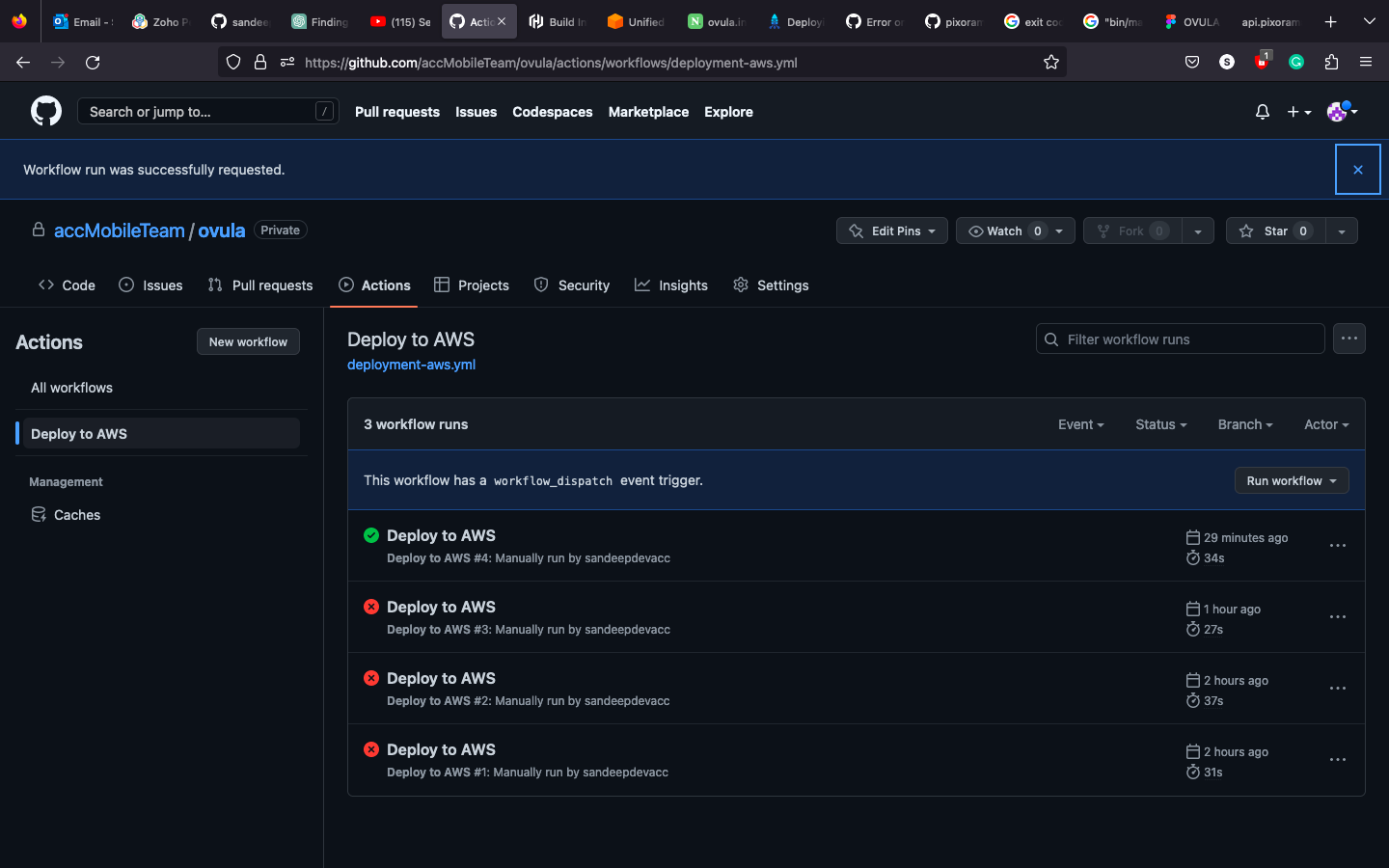The width and height of the screenshot is (1389, 868).
Task: Dismiss the workflow success notification banner
Action: (1357, 169)
